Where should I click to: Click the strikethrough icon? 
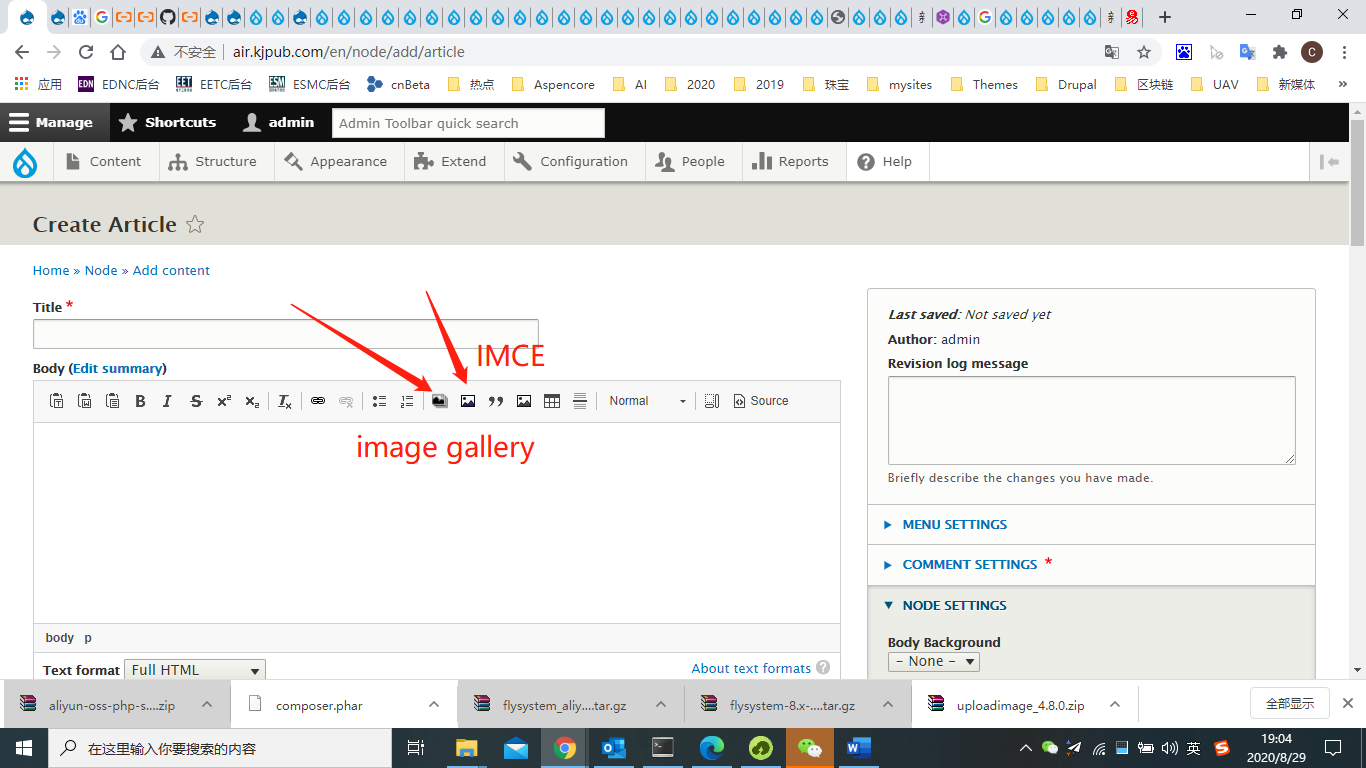point(196,401)
